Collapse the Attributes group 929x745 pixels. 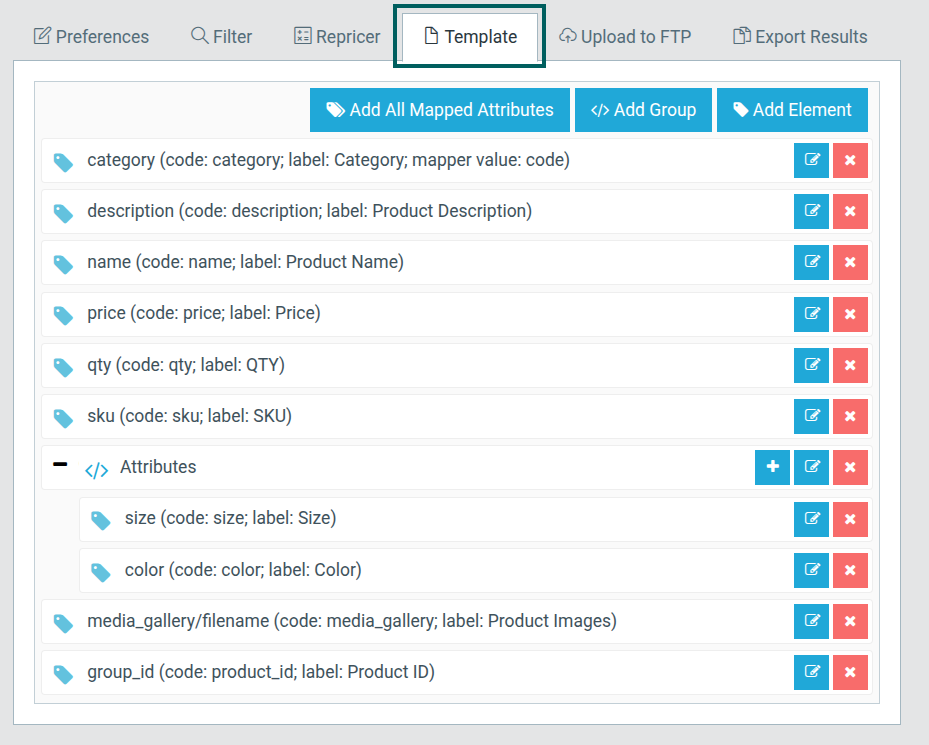click(x=60, y=464)
